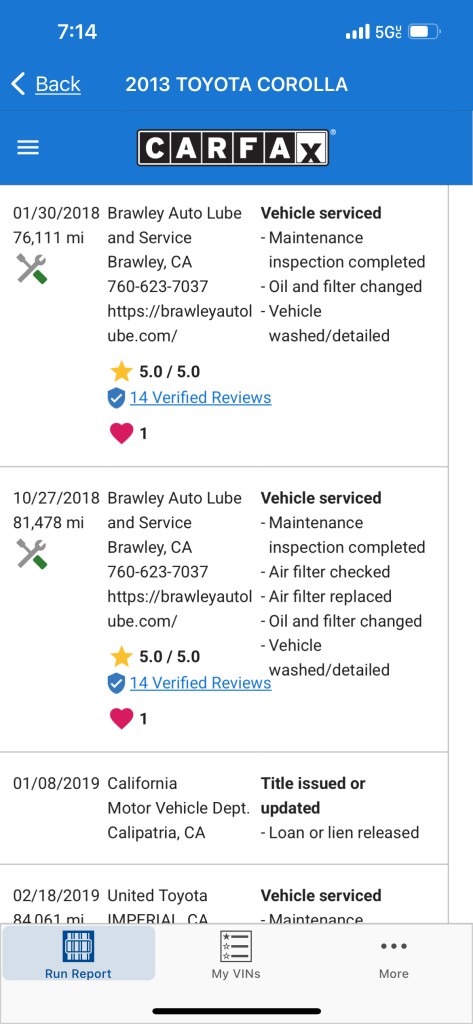Tap the heart icon on 10/27/2018 entry
The width and height of the screenshot is (473, 1024).
(122, 718)
